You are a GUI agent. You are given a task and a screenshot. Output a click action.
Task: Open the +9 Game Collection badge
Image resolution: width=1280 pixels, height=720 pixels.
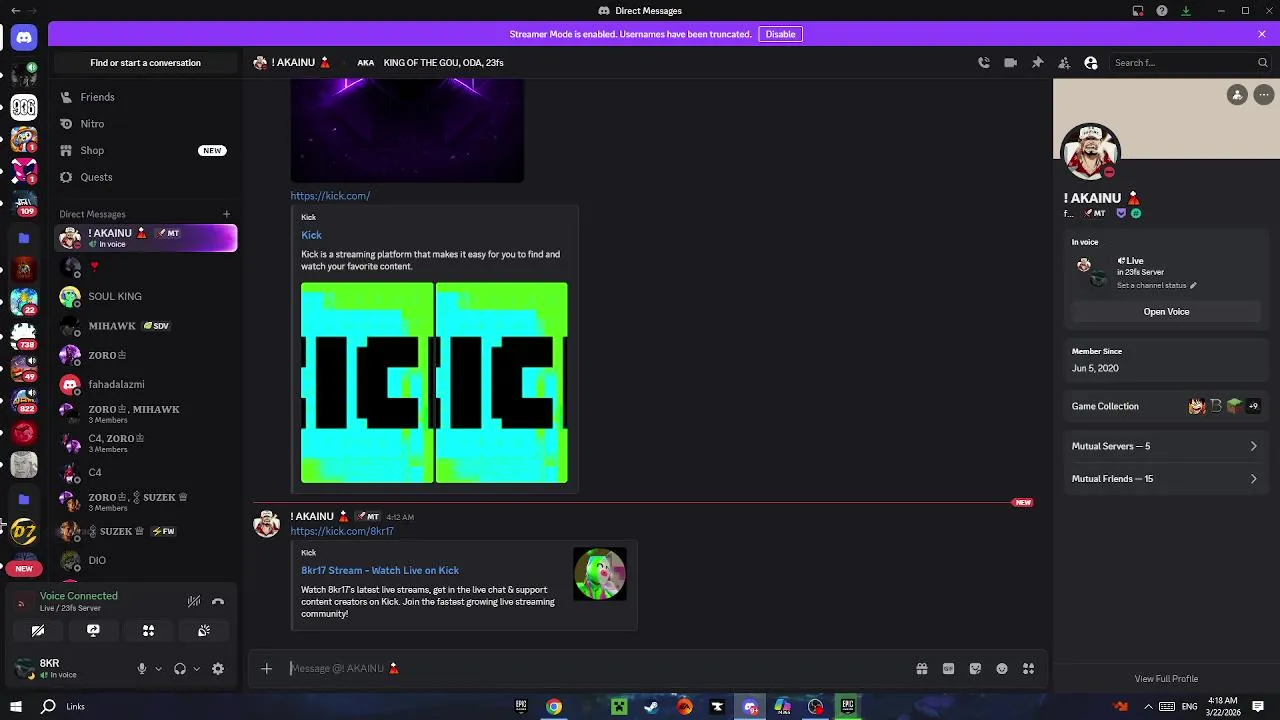pos(1253,406)
